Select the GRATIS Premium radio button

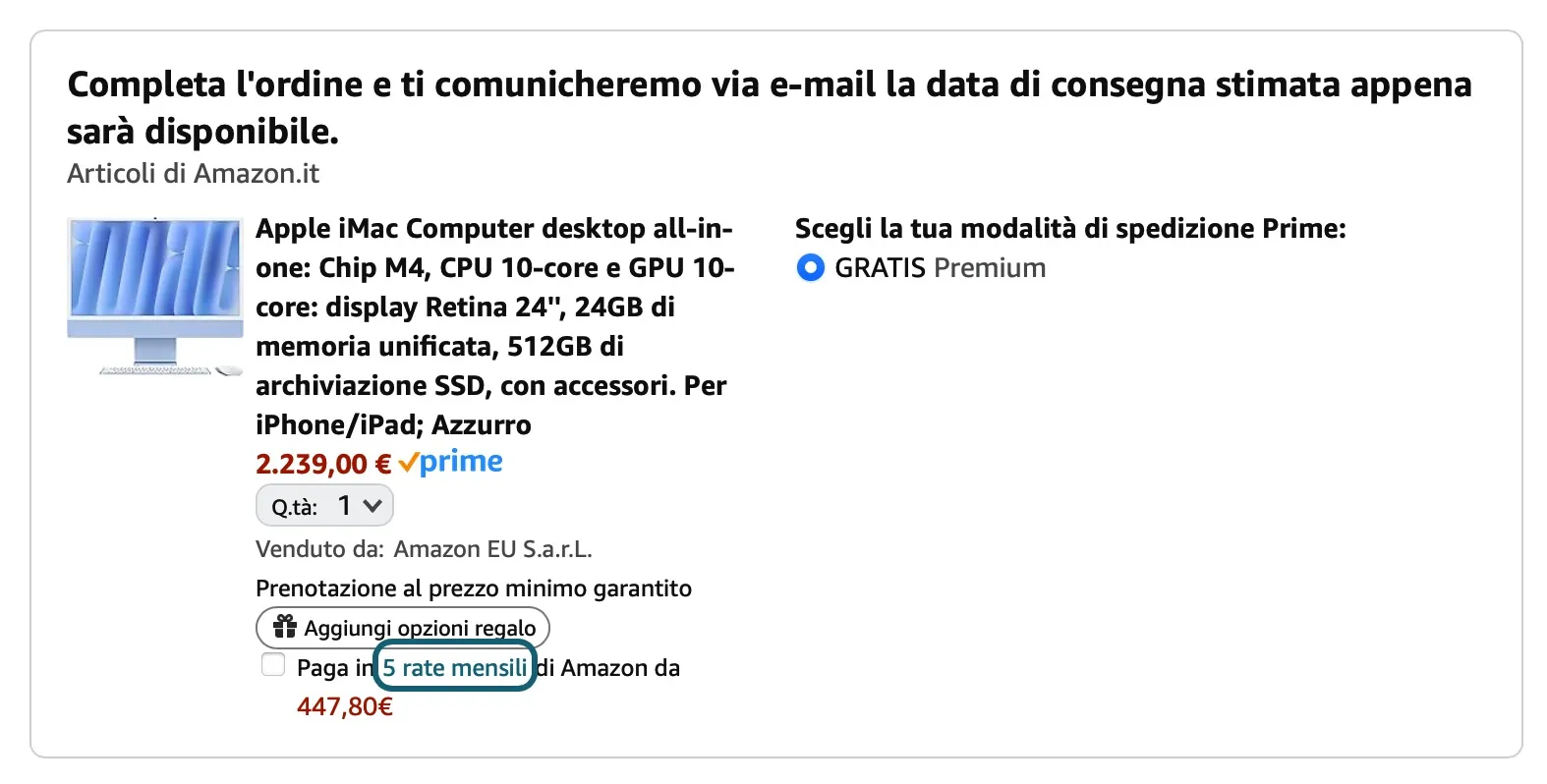click(809, 267)
